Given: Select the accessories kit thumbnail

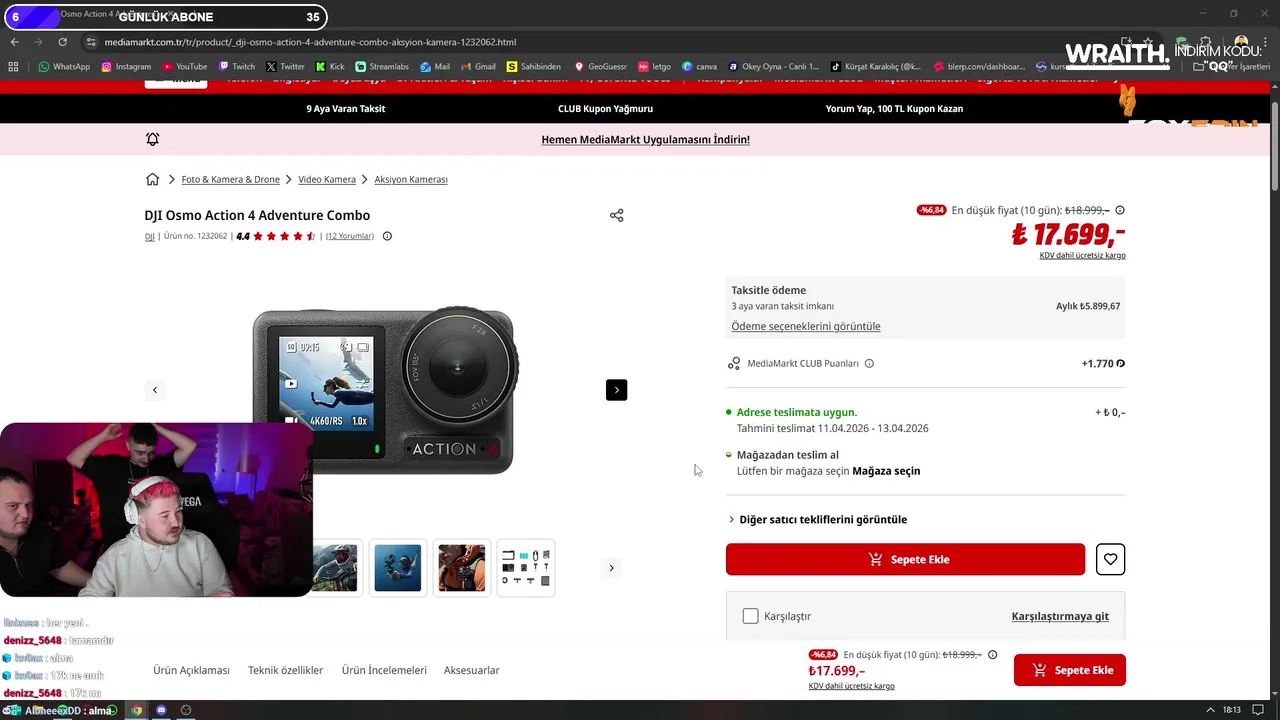Looking at the screenshot, I should pos(526,568).
